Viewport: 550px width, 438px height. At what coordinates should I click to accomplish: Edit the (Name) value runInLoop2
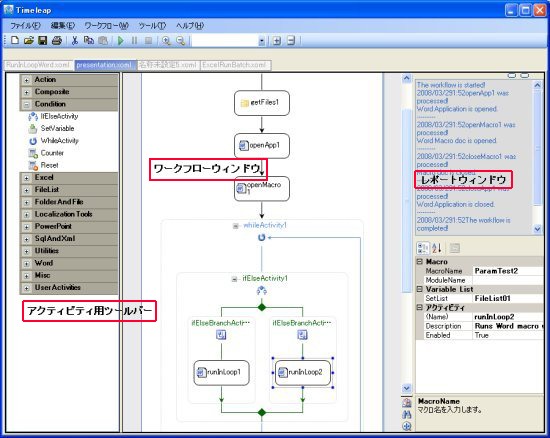(508, 317)
